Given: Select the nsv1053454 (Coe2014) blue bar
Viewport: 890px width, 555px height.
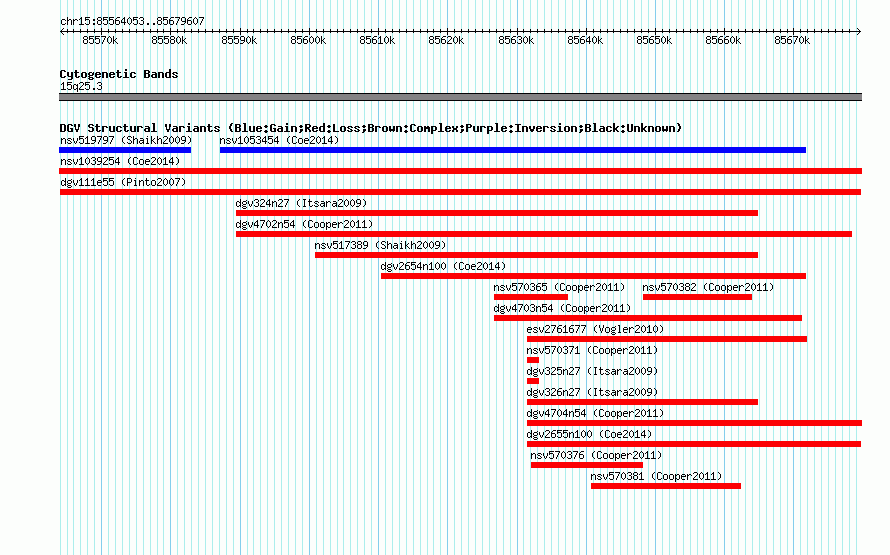Looking at the screenshot, I should point(513,150).
